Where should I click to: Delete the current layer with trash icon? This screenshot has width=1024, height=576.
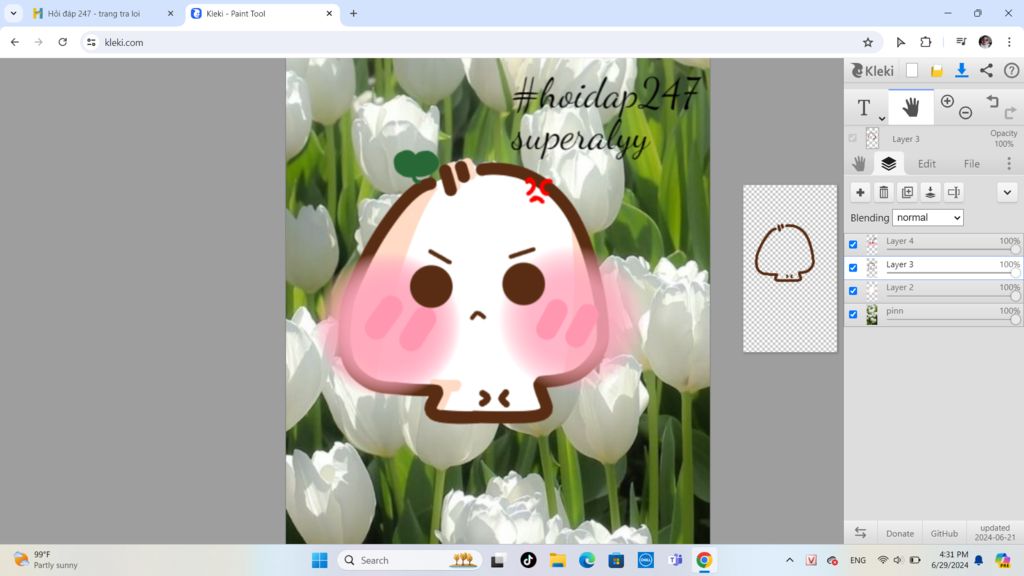pyautogui.click(x=884, y=192)
